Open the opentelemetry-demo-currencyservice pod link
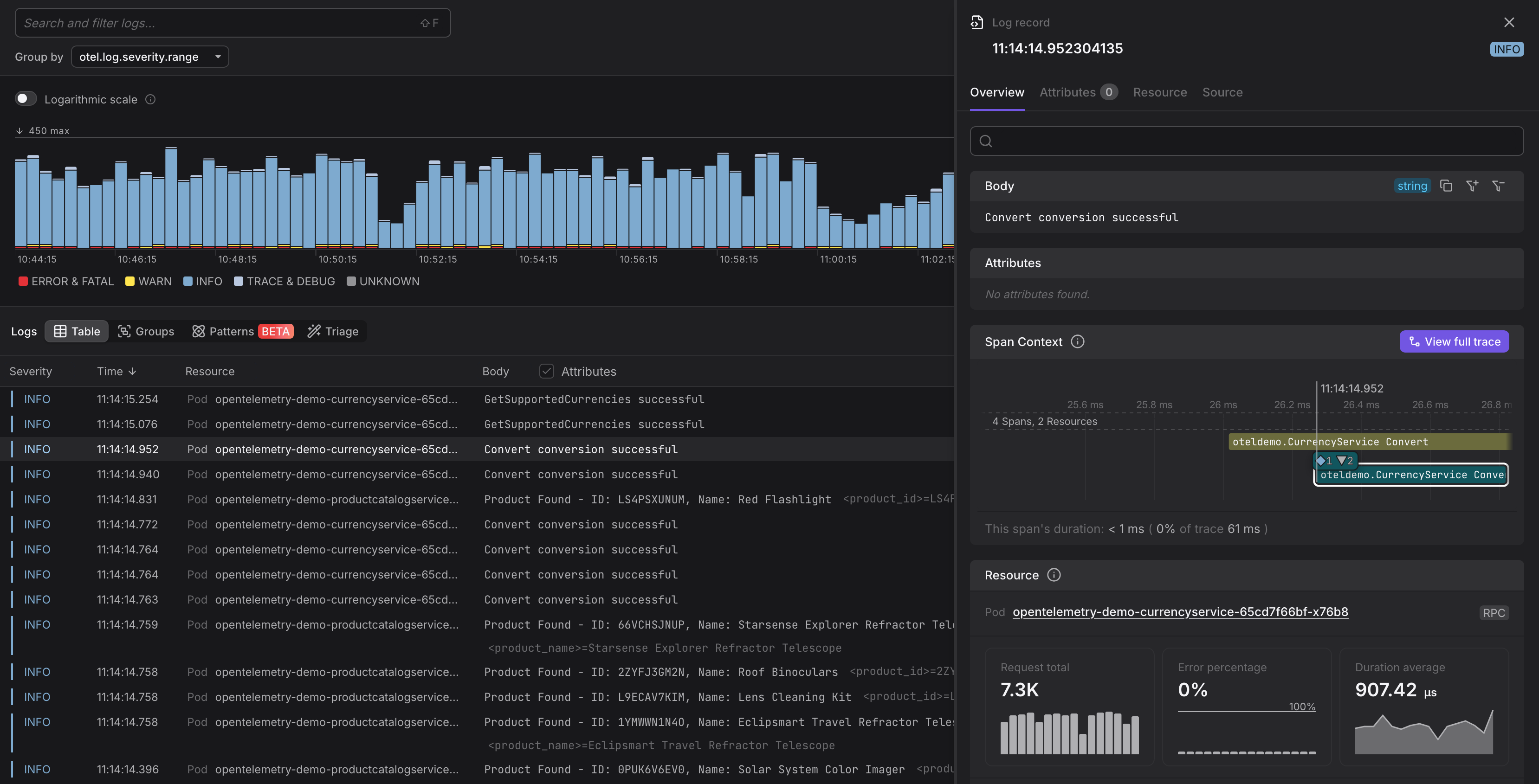 point(1180,612)
